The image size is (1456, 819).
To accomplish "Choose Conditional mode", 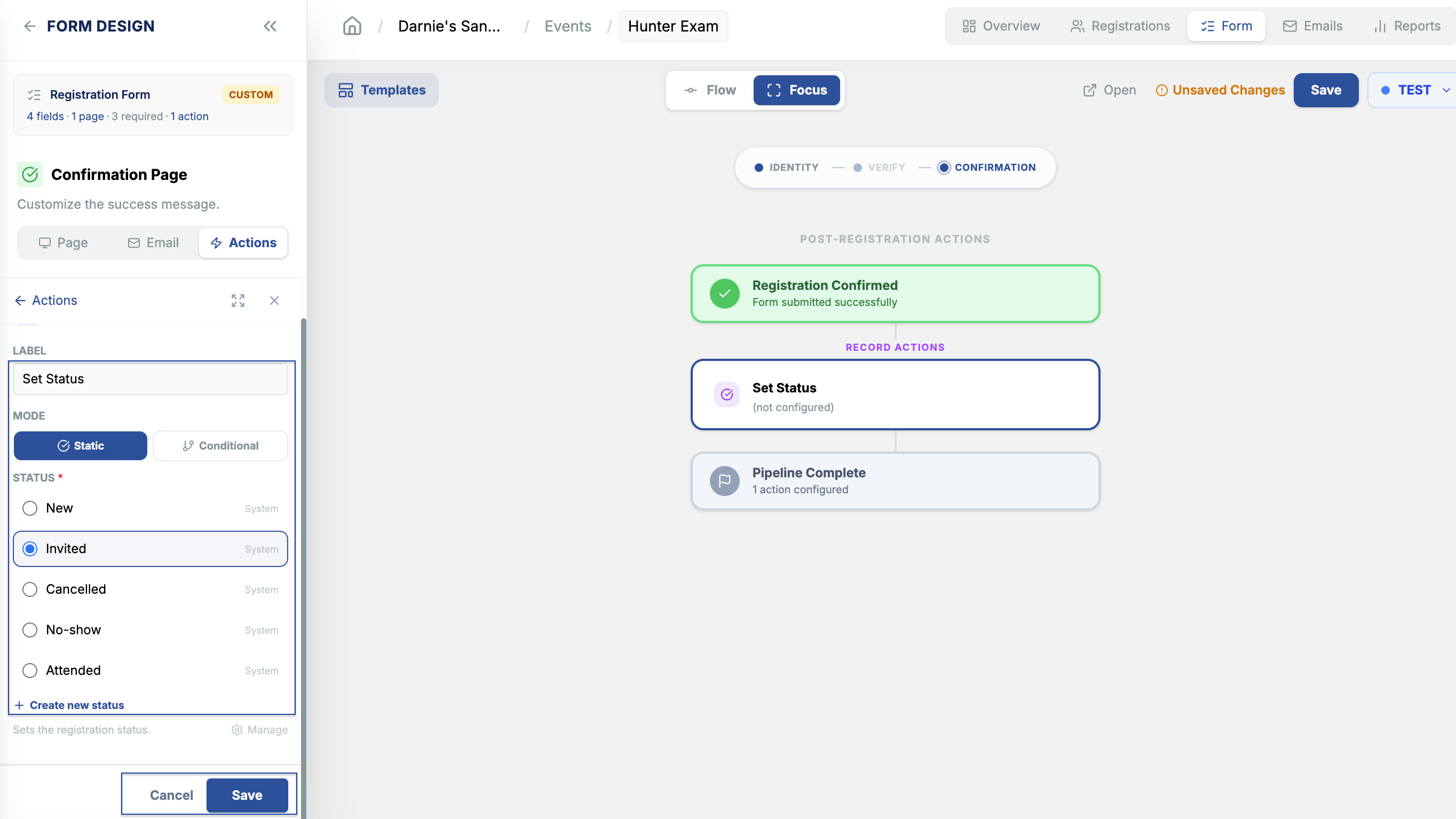I will point(220,446).
